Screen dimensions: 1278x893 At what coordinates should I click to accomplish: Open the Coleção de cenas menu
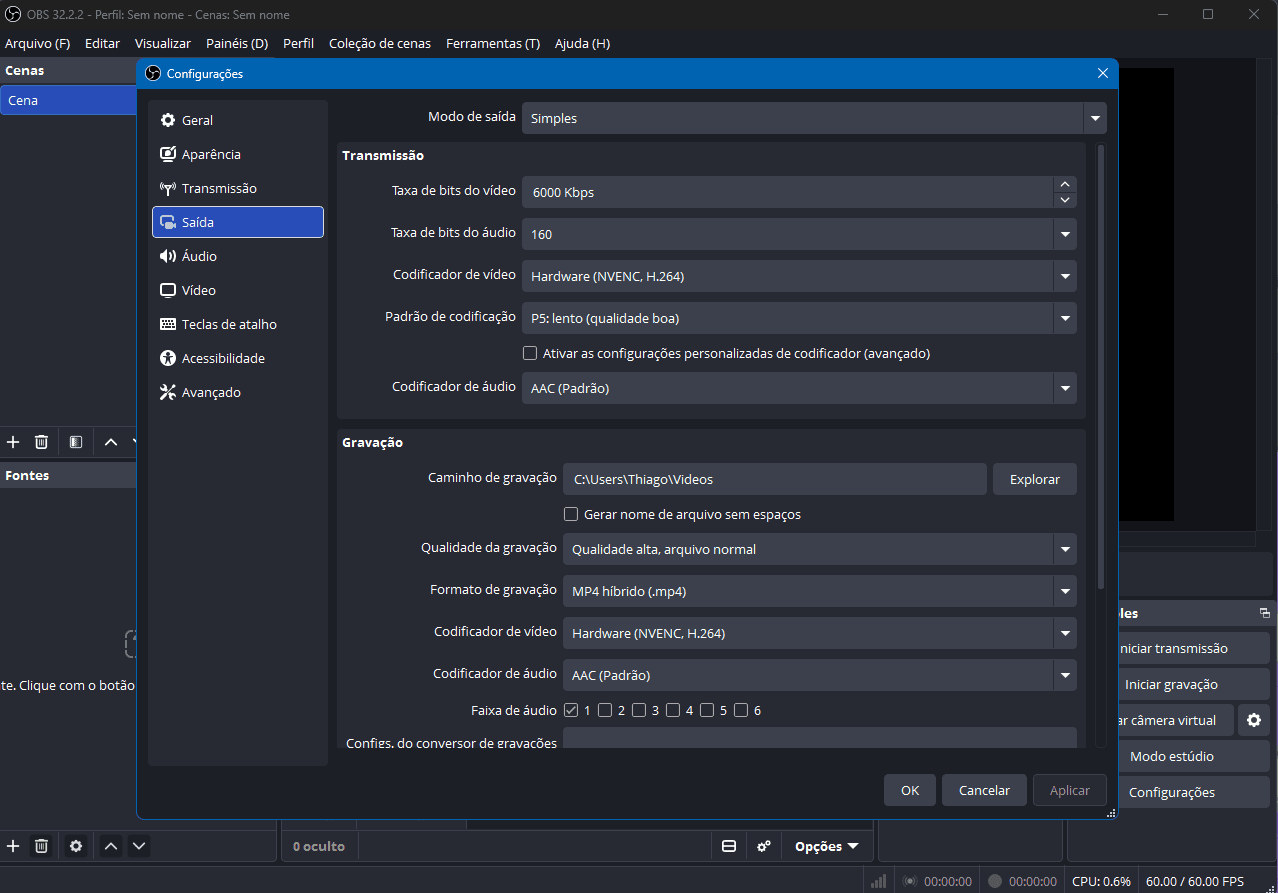(x=380, y=43)
